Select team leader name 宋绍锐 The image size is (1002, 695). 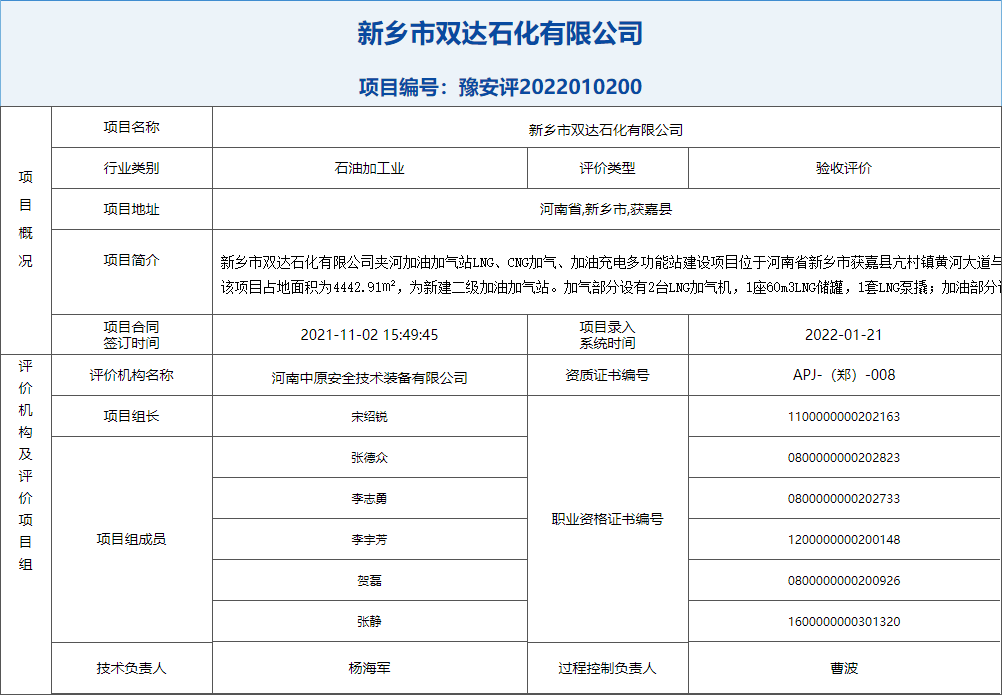click(x=369, y=417)
